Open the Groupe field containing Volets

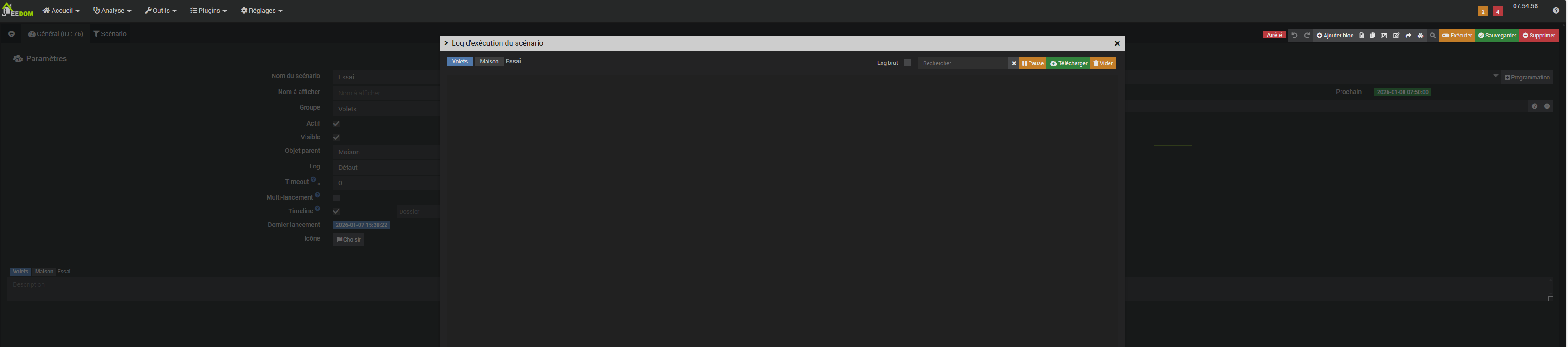tap(386, 109)
